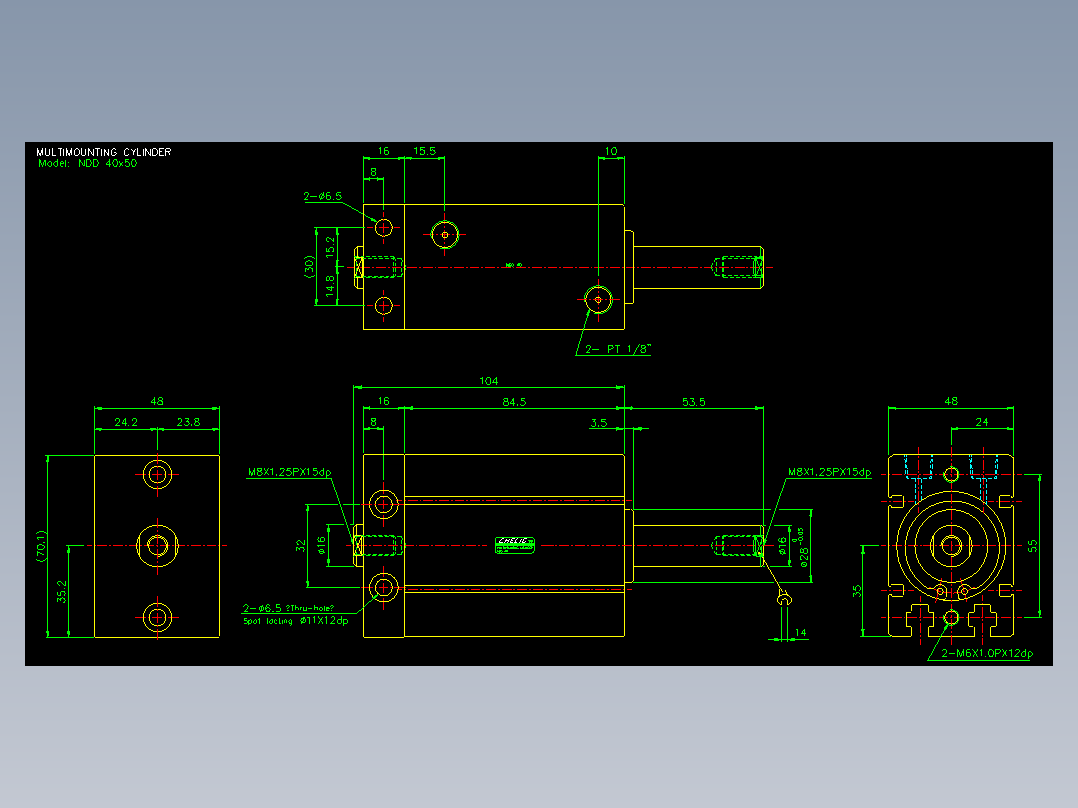Click the "MULTIMOUNTING CYLINDER" title text
The height and width of the screenshot is (808, 1078).
coord(104,152)
